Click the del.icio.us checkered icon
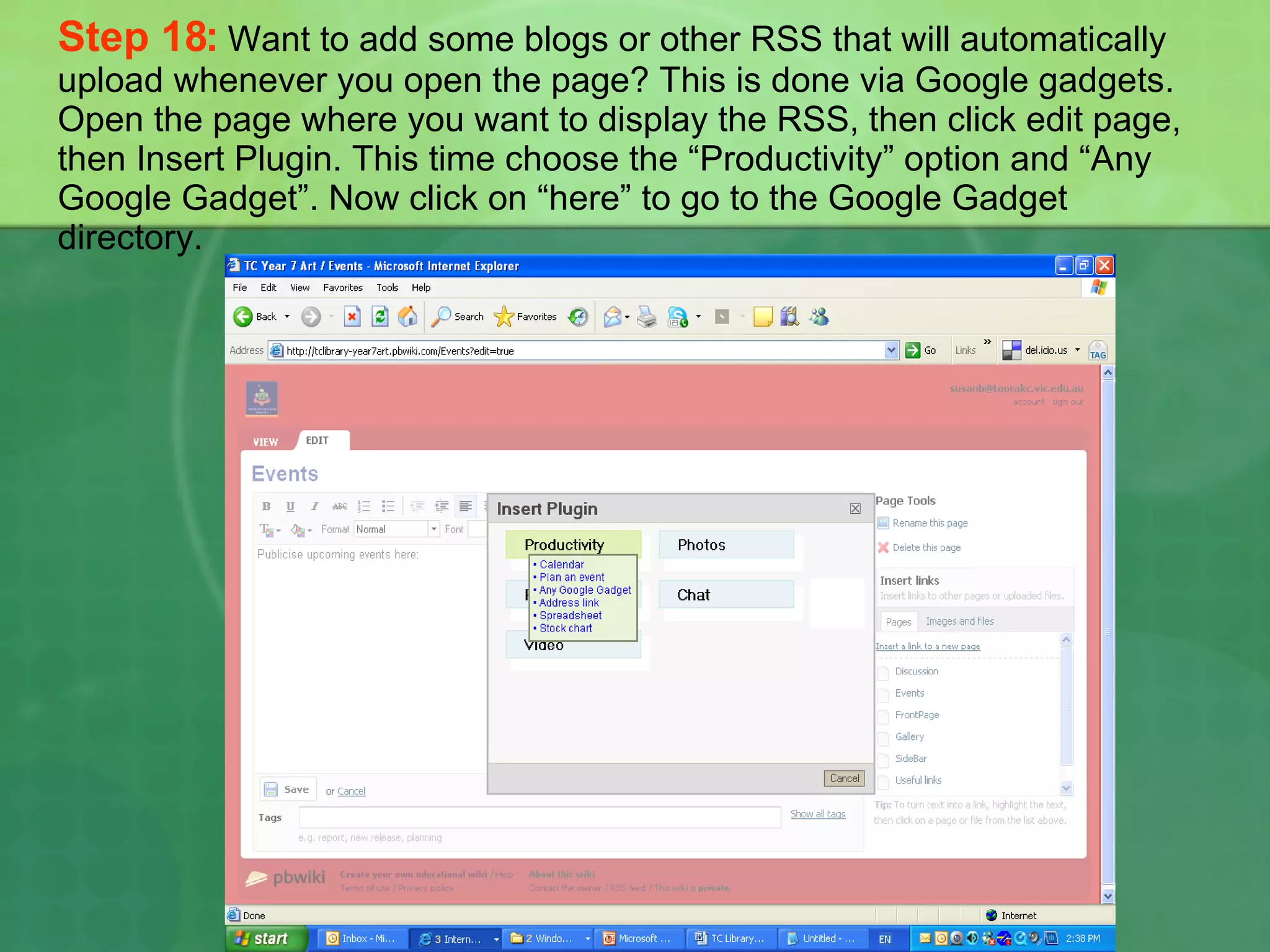This screenshot has width=1270, height=952. coord(1011,350)
